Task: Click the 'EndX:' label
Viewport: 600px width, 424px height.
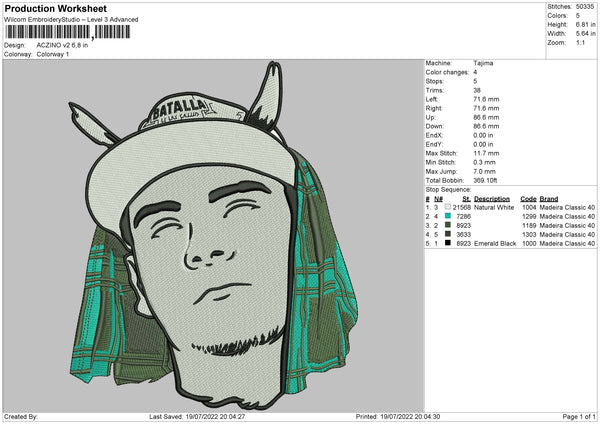Action: click(x=434, y=135)
